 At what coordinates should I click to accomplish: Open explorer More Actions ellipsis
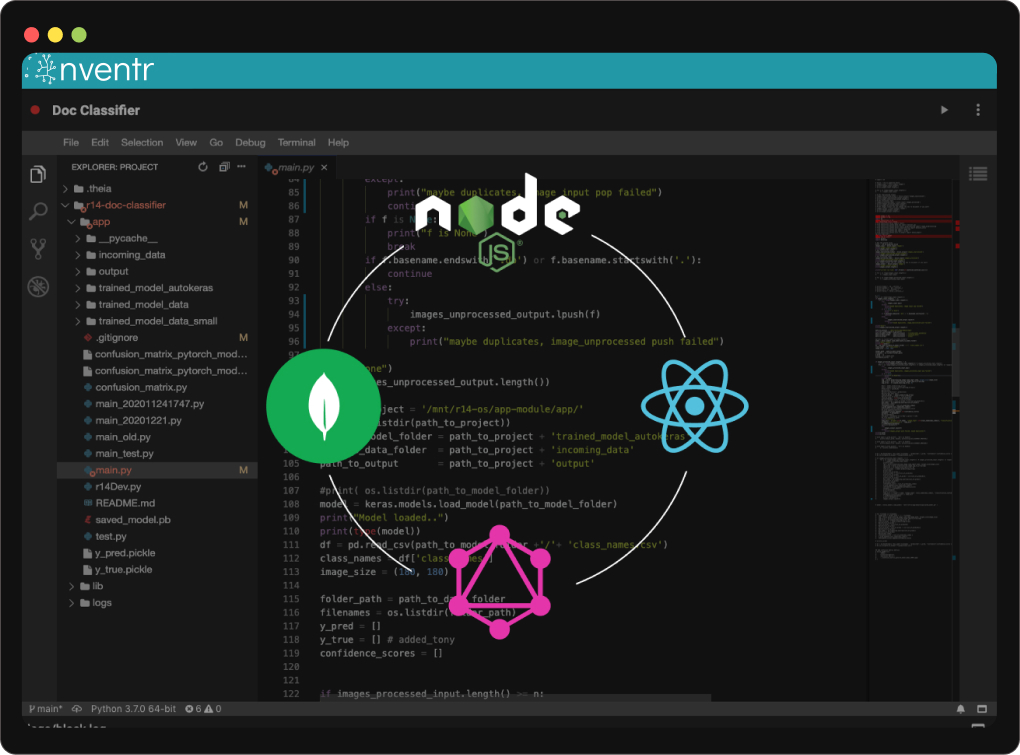point(241,166)
